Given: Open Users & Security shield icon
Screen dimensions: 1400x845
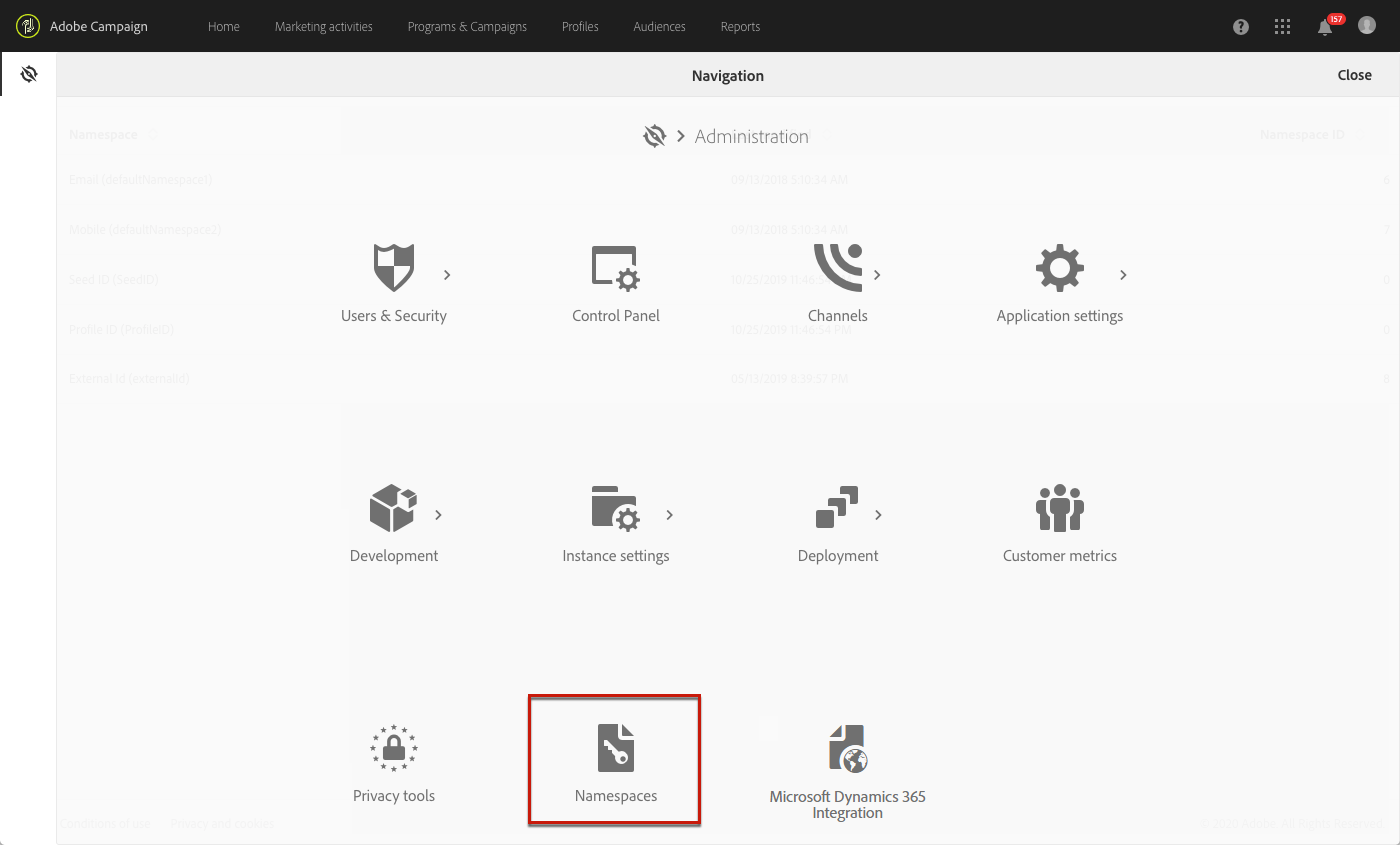Looking at the screenshot, I should [394, 268].
